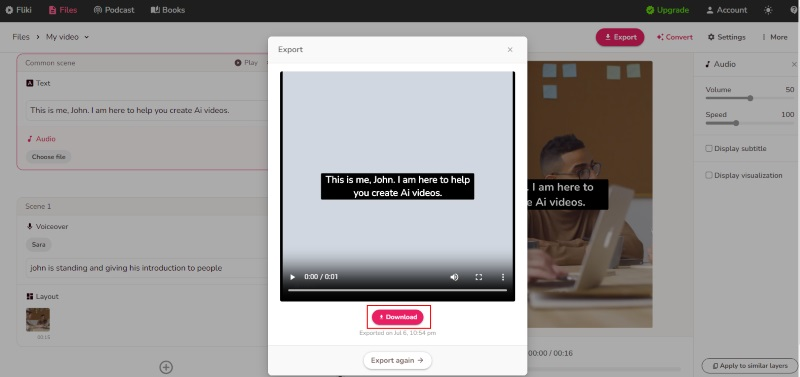Click the Scene 1 voiceover text field
800x377 pixels.
148,268
